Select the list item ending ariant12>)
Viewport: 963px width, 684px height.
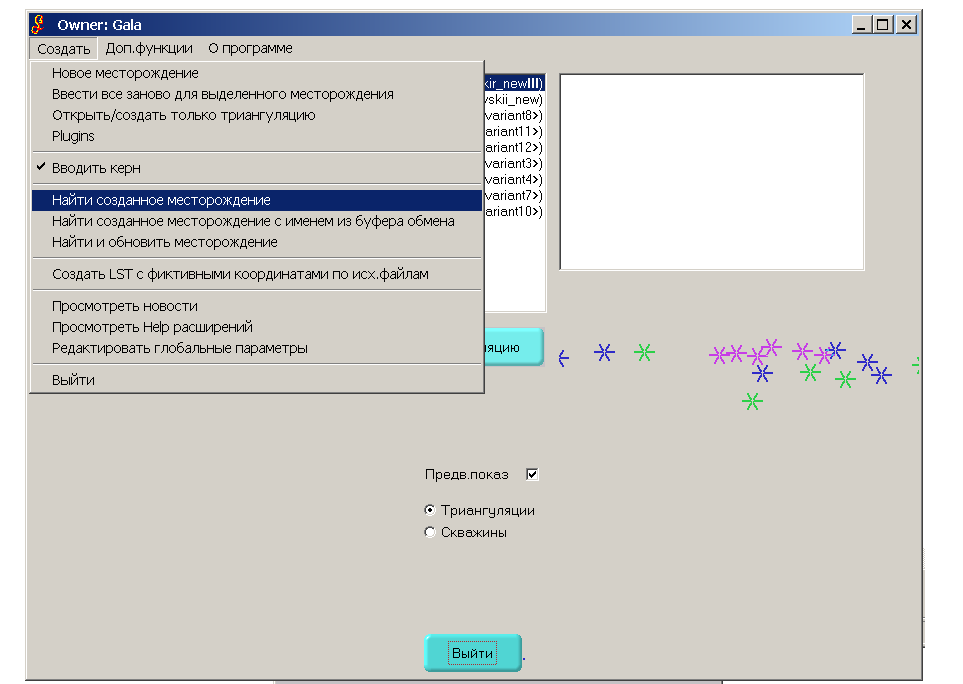[514, 147]
